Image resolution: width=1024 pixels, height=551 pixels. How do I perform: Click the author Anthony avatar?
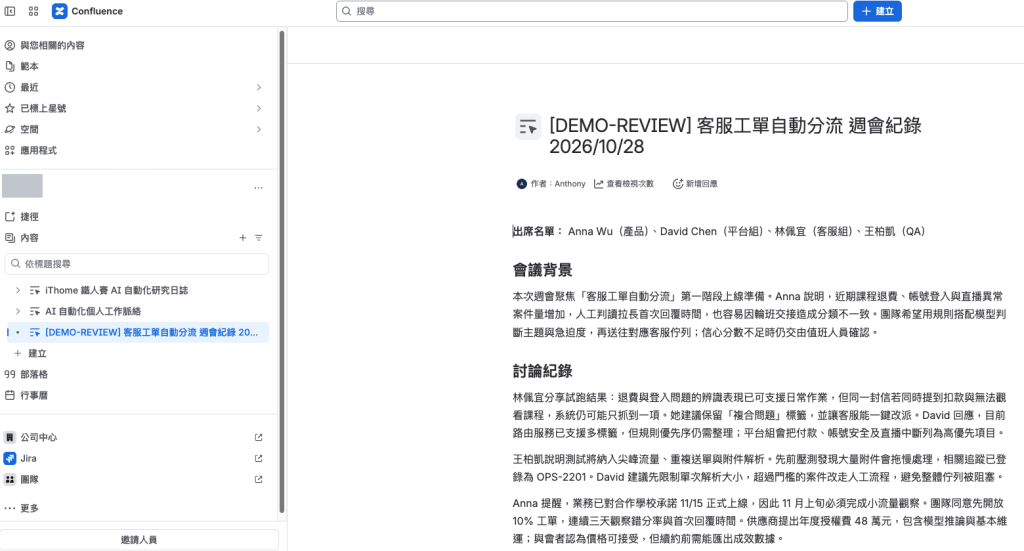pos(521,184)
